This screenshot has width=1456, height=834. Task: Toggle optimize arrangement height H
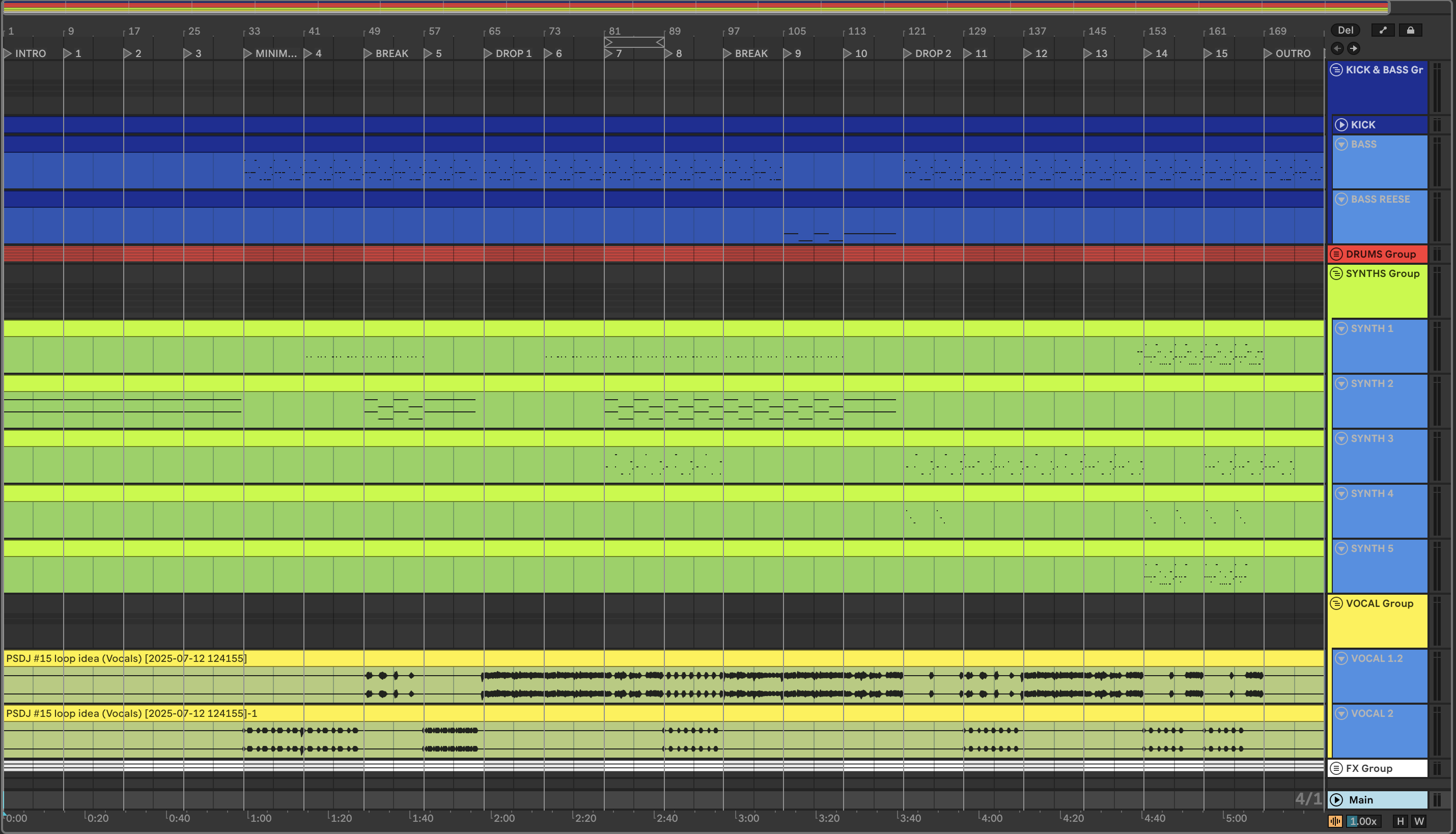tap(1400, 821)
